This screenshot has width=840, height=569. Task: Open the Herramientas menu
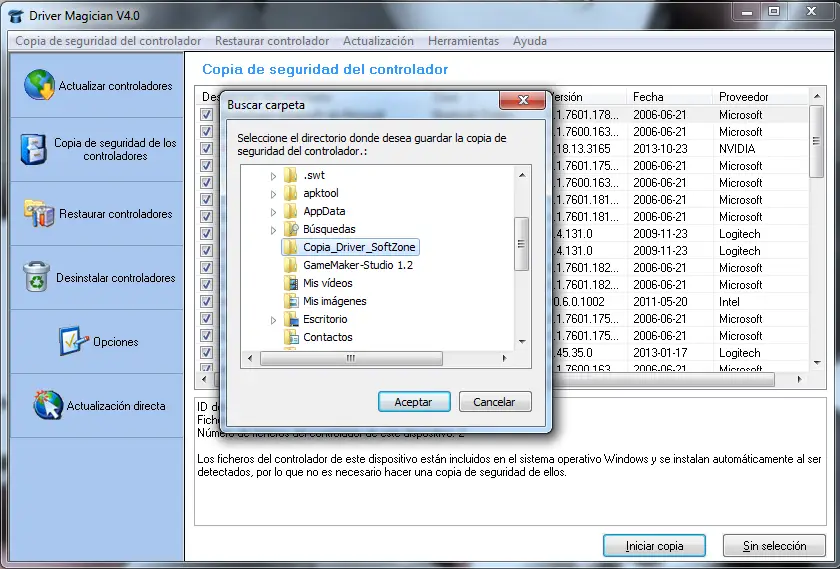[463, 41]
